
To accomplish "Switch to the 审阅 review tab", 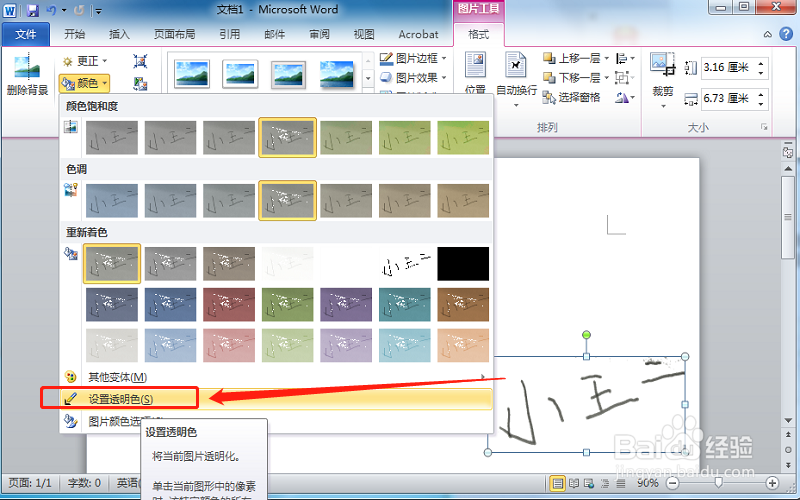I will 319,34.
